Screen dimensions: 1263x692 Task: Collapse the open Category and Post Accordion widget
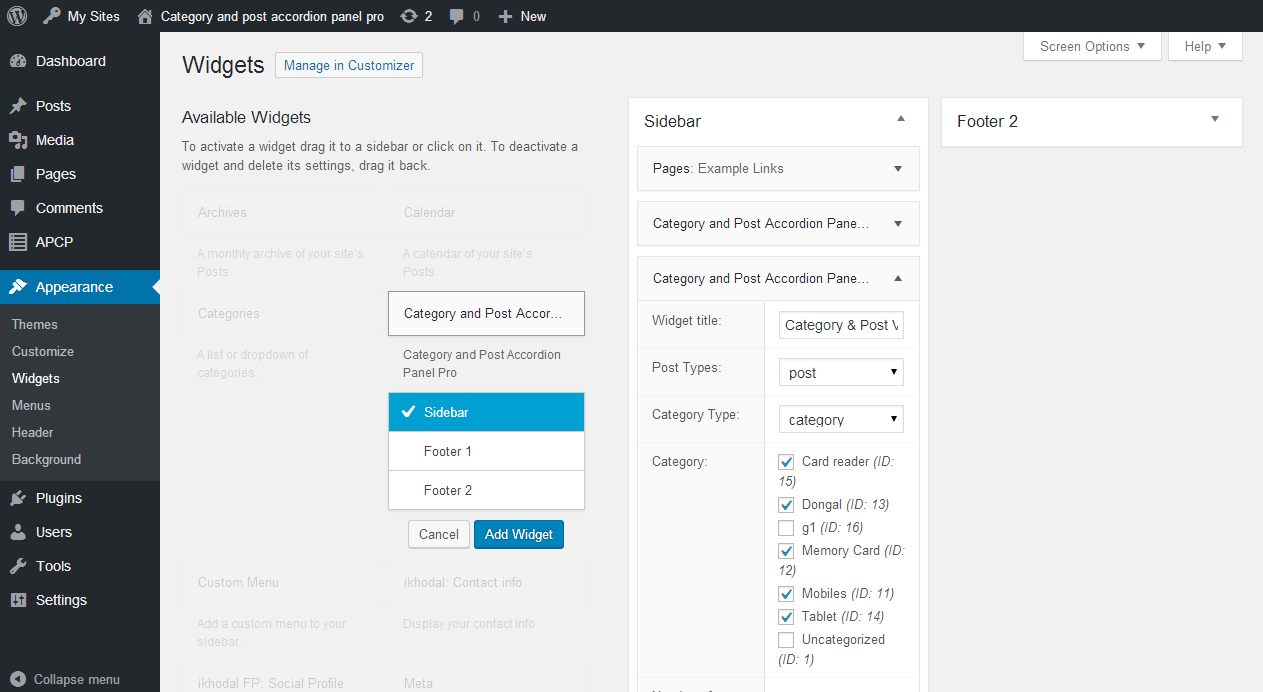898,278
